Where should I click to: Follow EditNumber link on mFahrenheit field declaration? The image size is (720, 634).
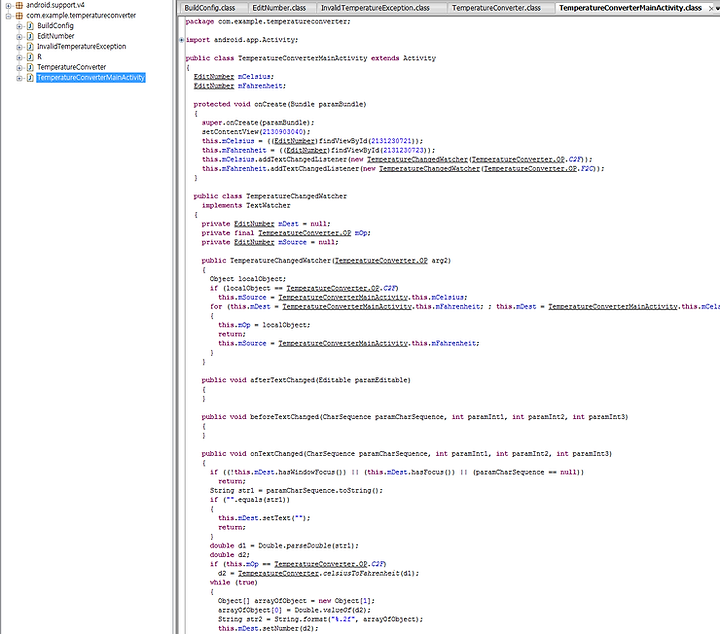pyautogui.click(x=214, y=86)
